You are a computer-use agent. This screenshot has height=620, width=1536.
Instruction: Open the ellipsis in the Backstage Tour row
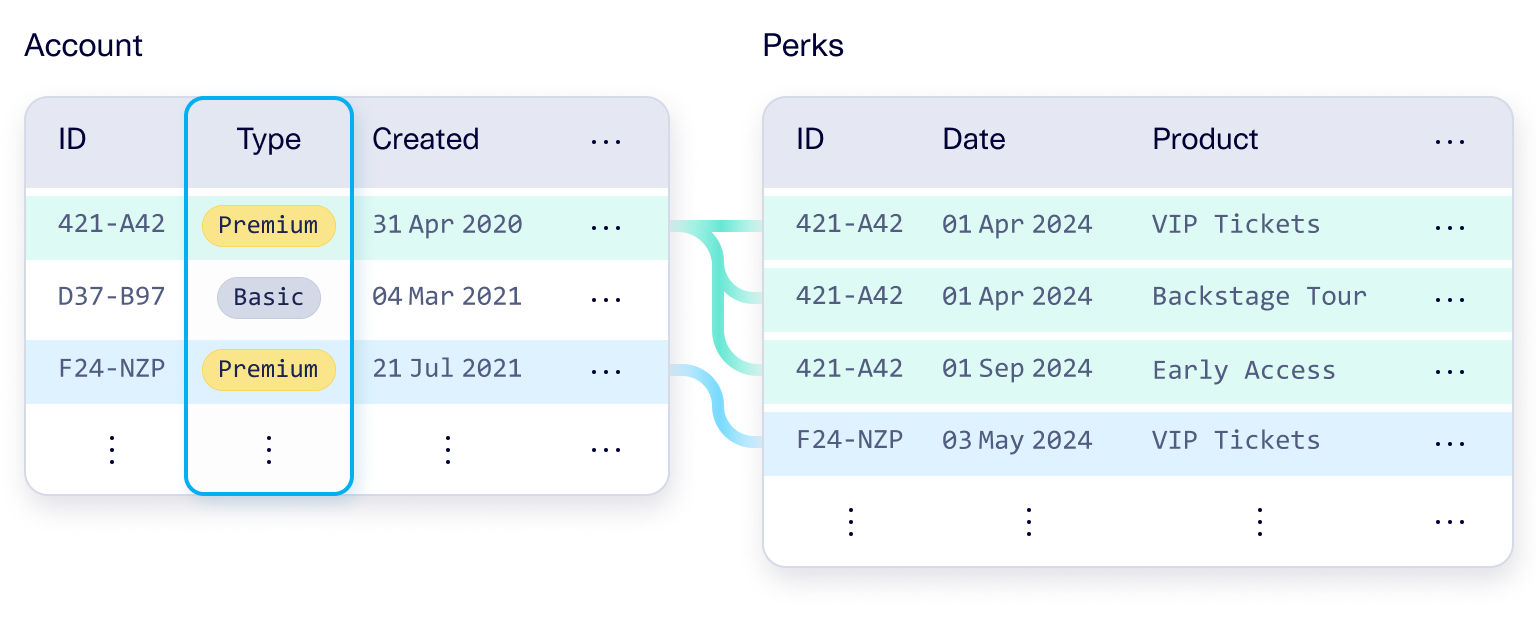[1449, 299]
